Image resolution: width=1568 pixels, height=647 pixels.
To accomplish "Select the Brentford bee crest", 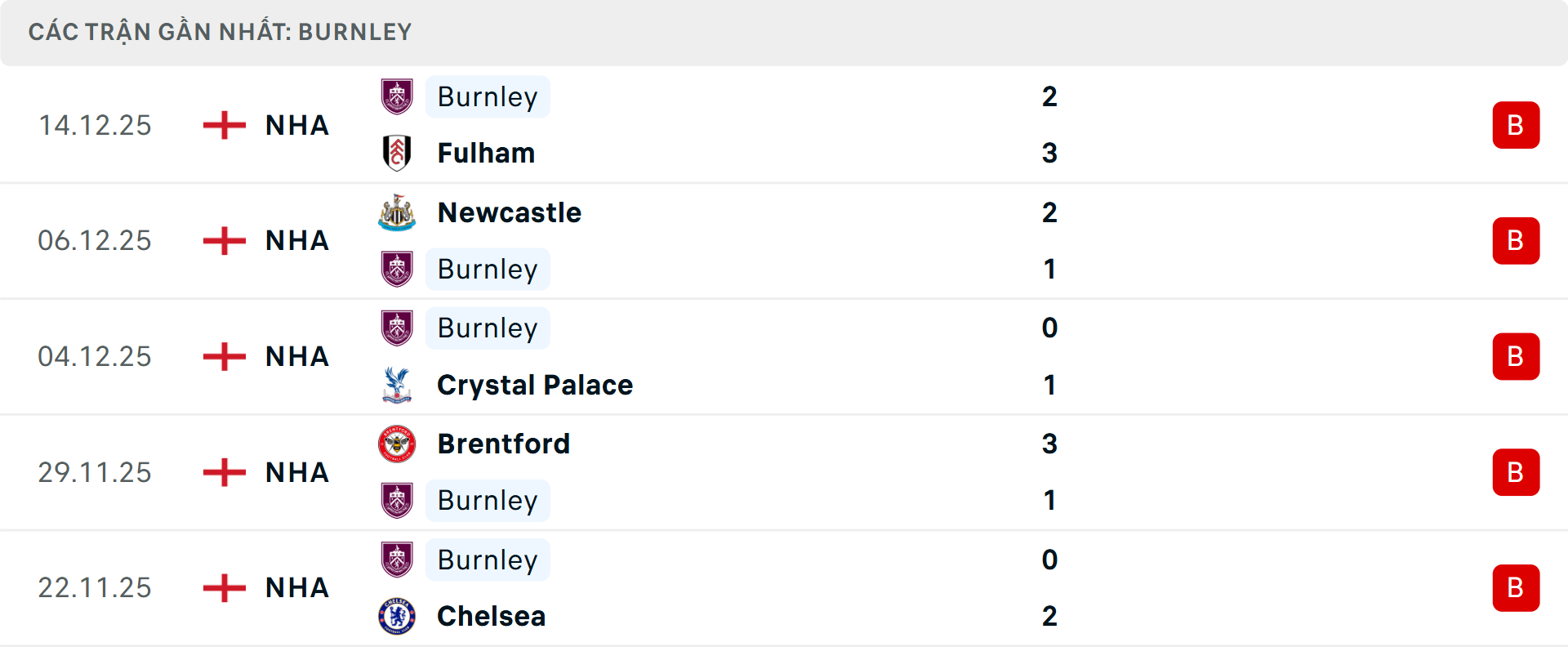I will click(x=398, y=444).
